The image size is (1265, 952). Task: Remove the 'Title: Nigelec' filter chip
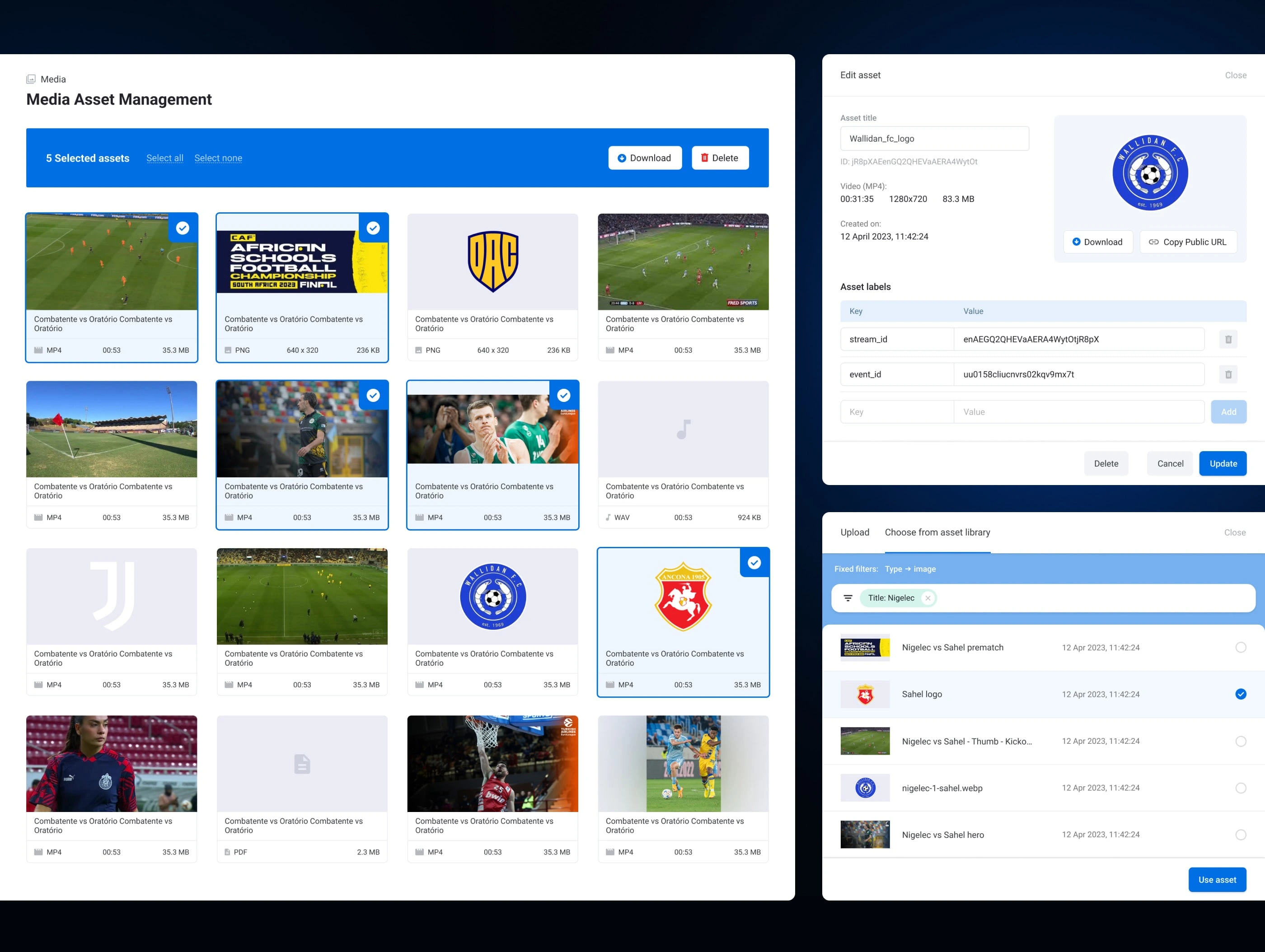(x=928, y=598)
